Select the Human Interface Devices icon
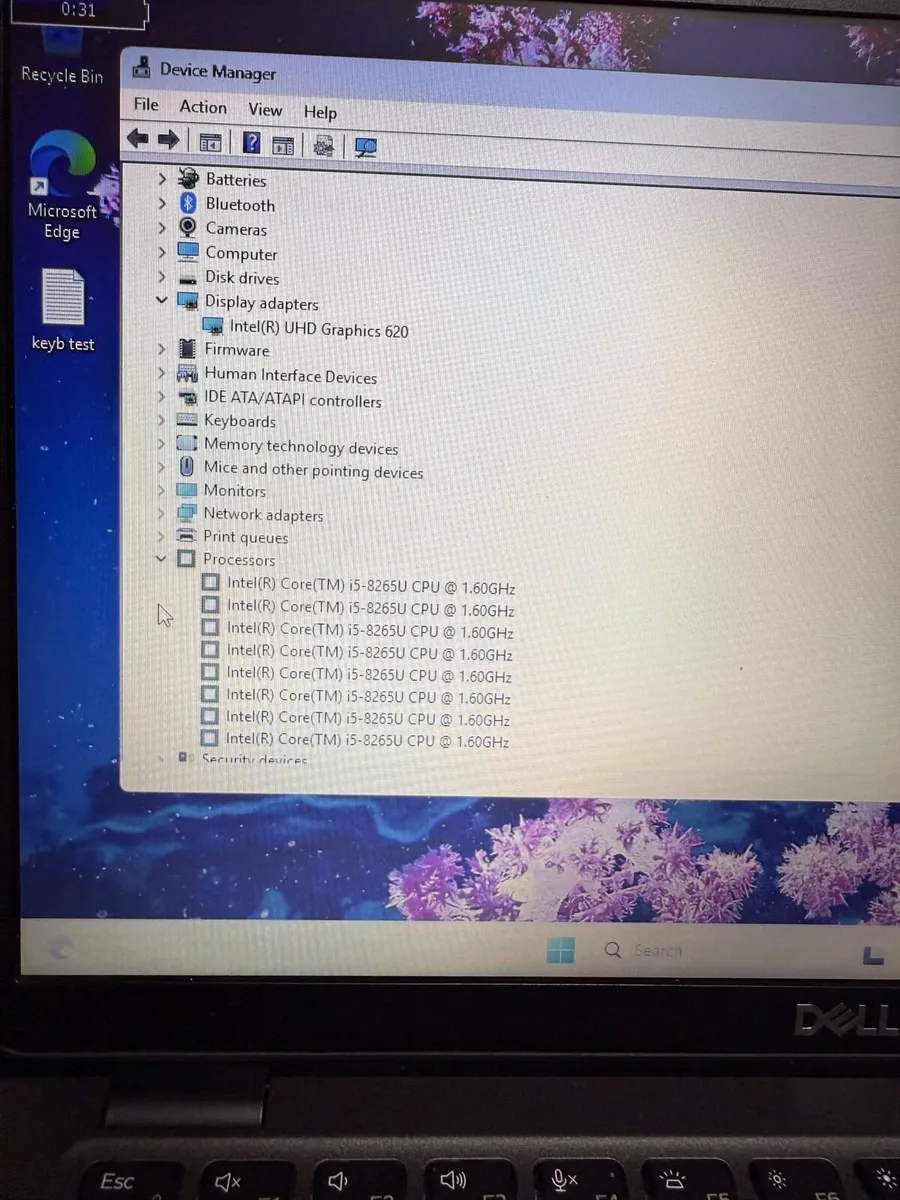The width and height of the screenshot is (900, 1200). coord(187,374)
